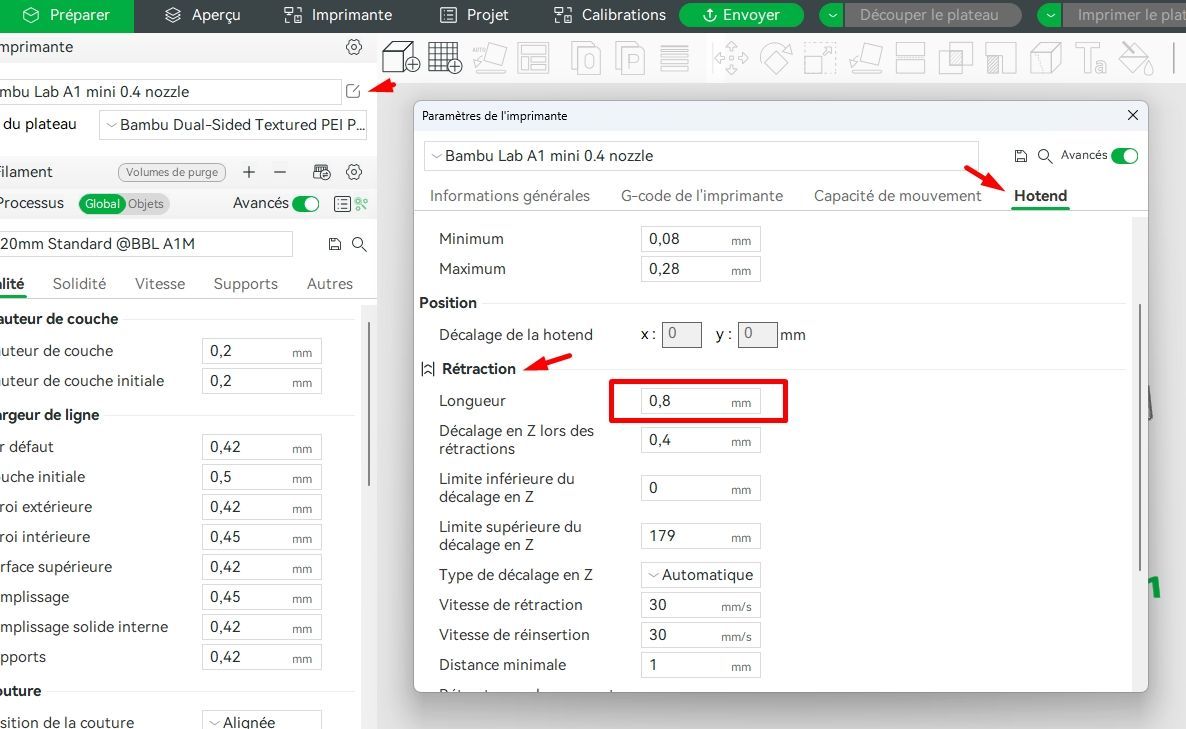This screenshot has width=1186, height=729.
Task: Save the process preset with disk icon
Action: tap(334, 244)
